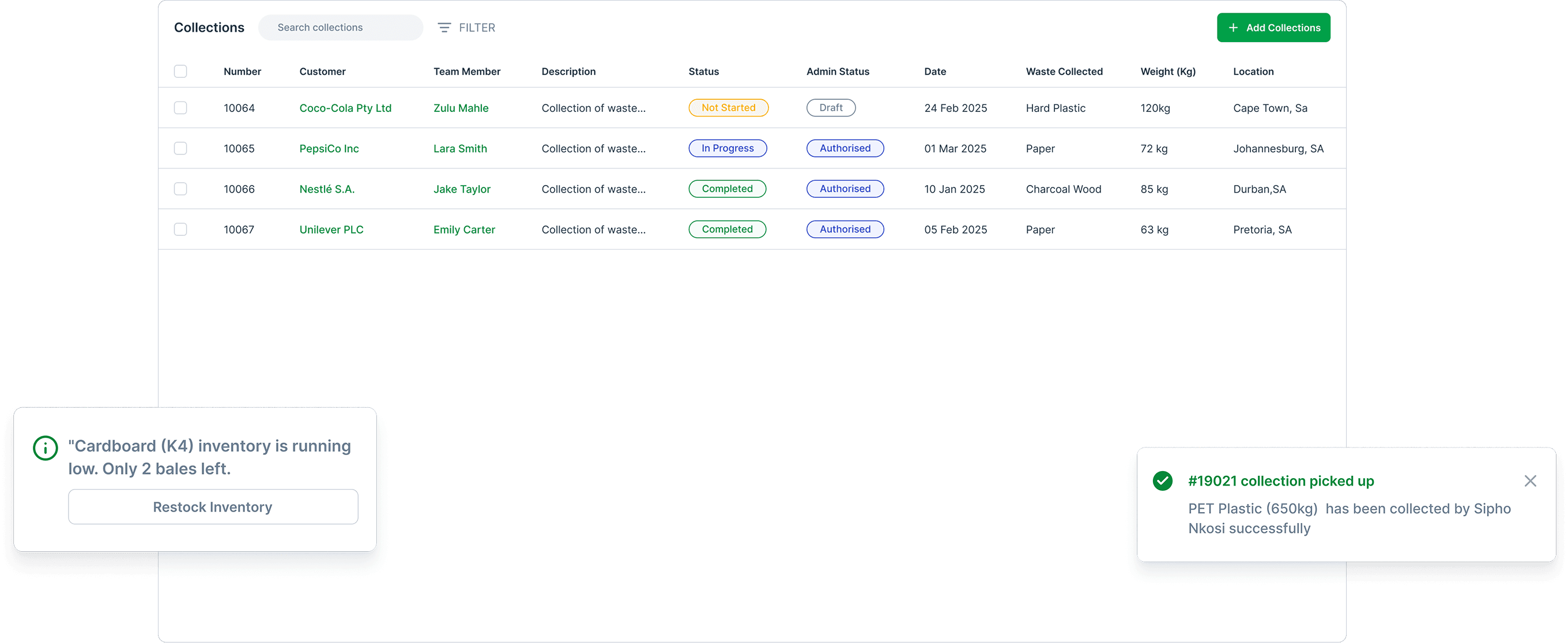Click the Draft admin status pill
Viewport: 1568px width, 643px height.
[830, 108]
